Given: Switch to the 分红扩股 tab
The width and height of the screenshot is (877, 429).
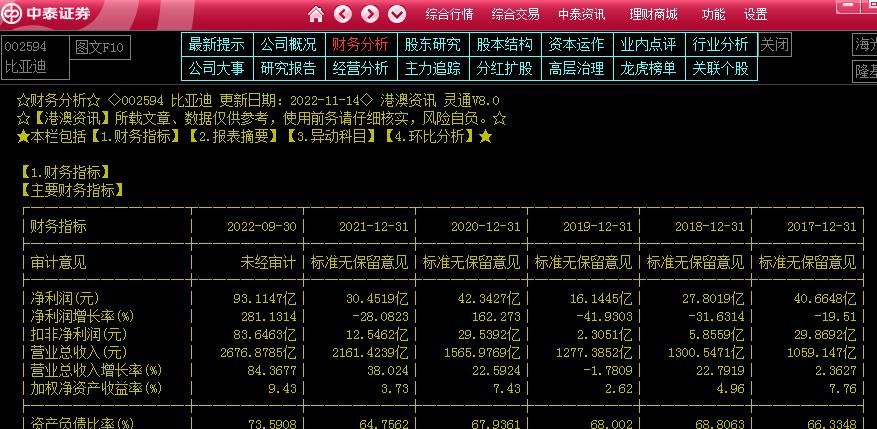Looking at the screenshot, I should (x=505, y=68).
